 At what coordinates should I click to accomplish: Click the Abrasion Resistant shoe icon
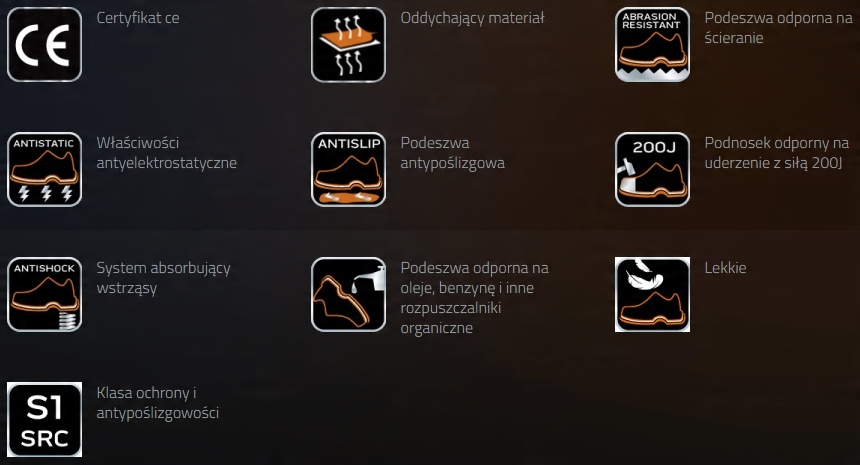pyautogui.click(x=652, y=44)
